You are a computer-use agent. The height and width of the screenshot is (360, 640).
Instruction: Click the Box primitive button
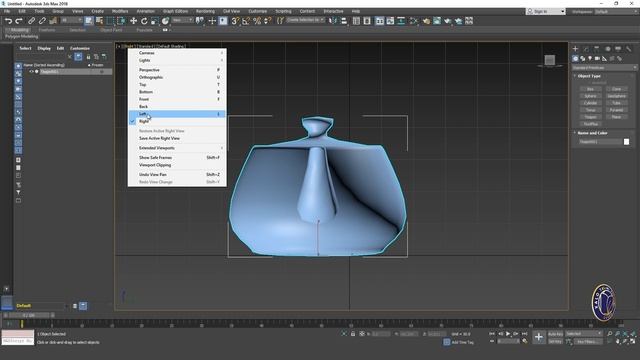click(x=590, y=89)
